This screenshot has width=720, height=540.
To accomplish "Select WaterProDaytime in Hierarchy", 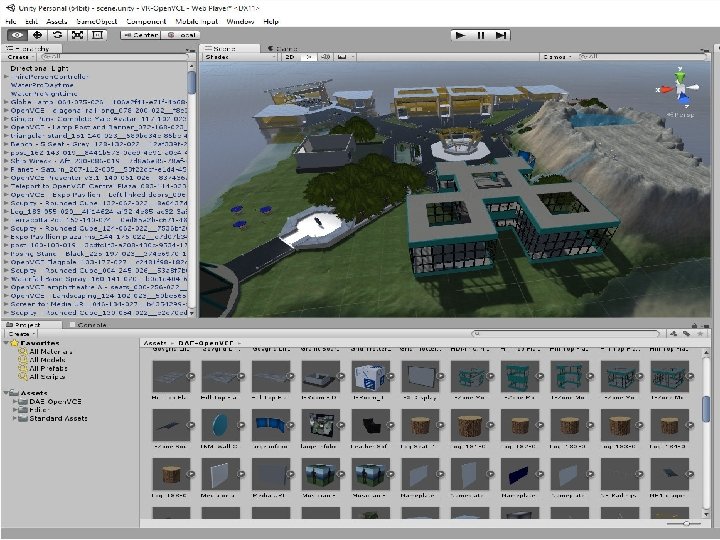I will pyautogui.click(x=42, y=85).
